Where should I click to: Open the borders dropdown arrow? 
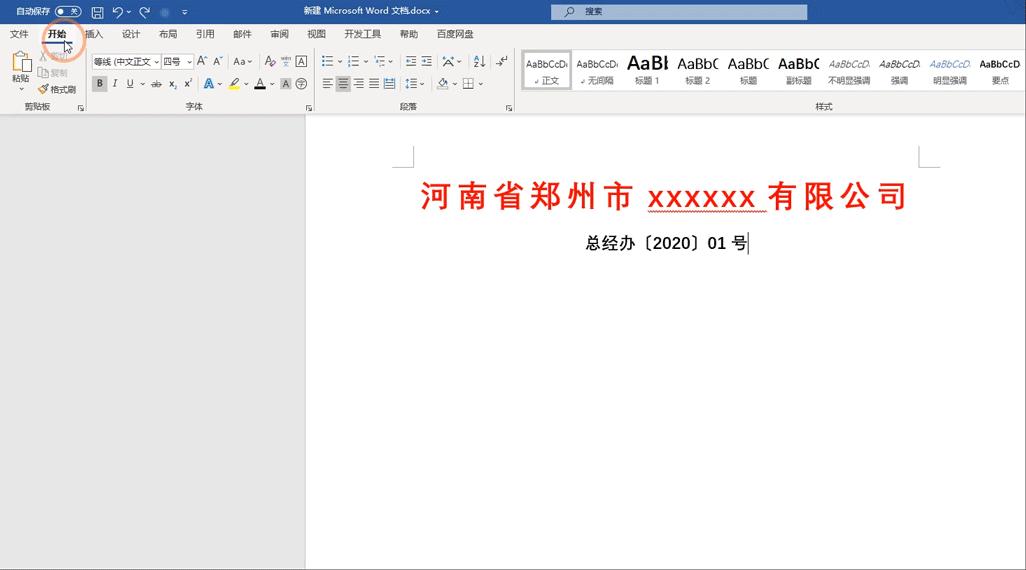(480, 84)
